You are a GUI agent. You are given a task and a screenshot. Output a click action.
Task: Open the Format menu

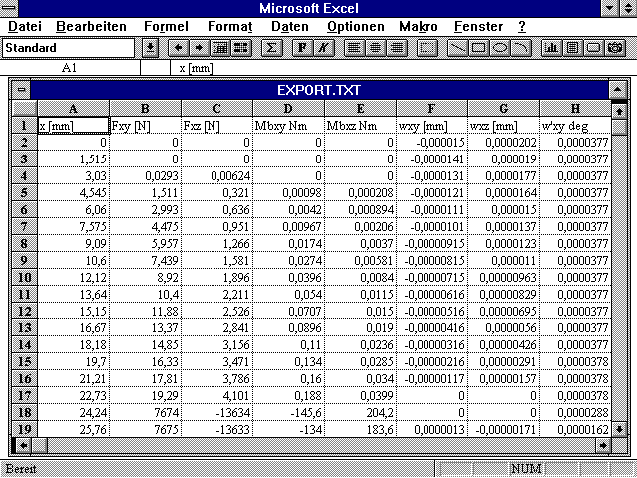[230, 26]
